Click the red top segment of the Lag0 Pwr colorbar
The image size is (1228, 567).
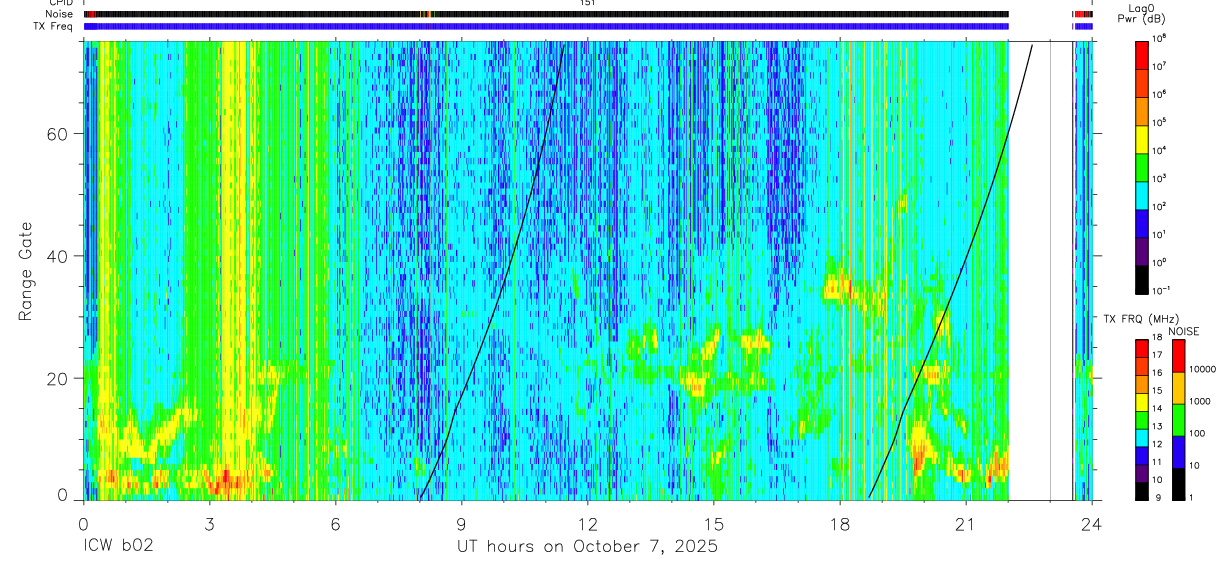1141,54
